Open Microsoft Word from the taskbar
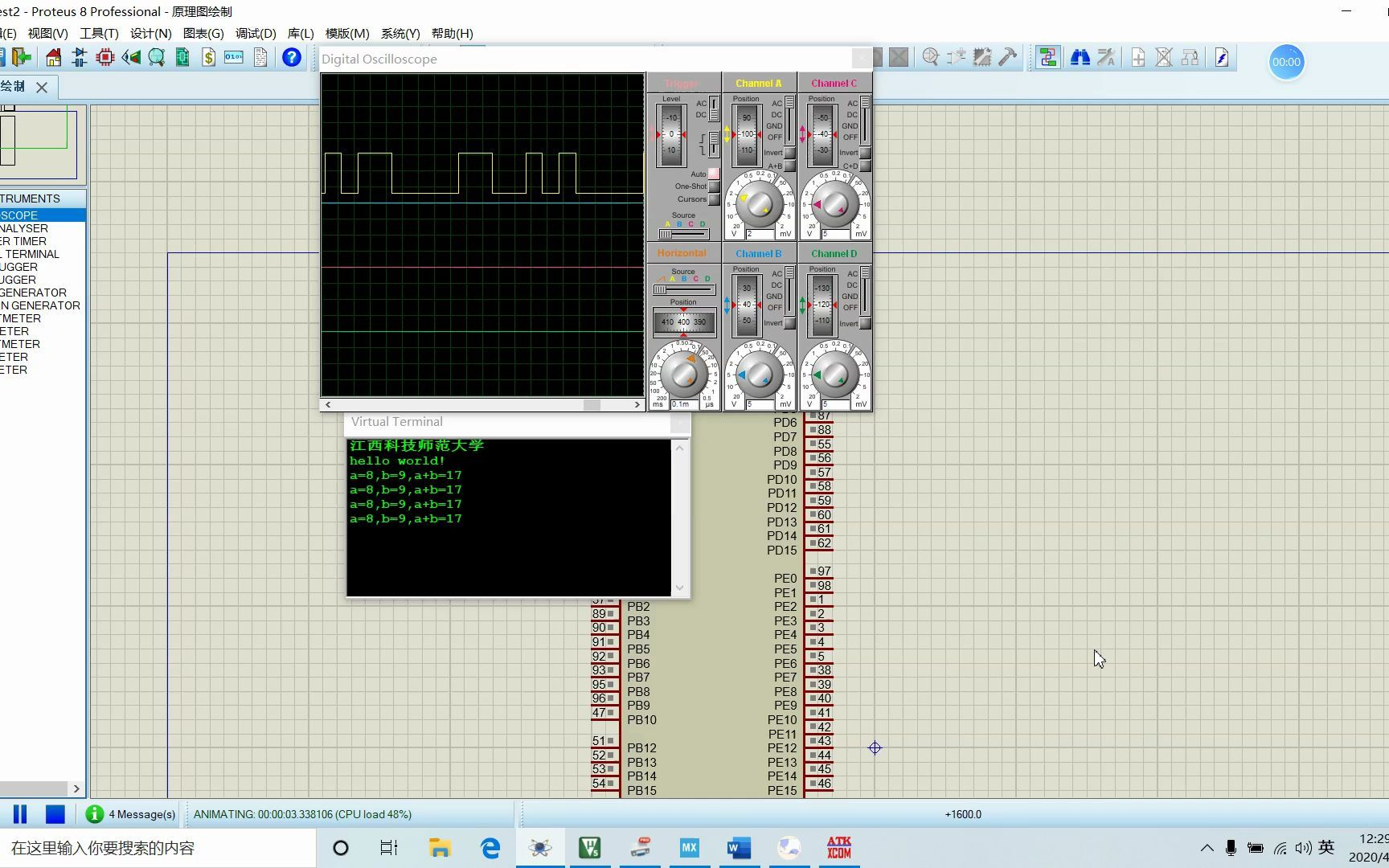 coord(739,848)
